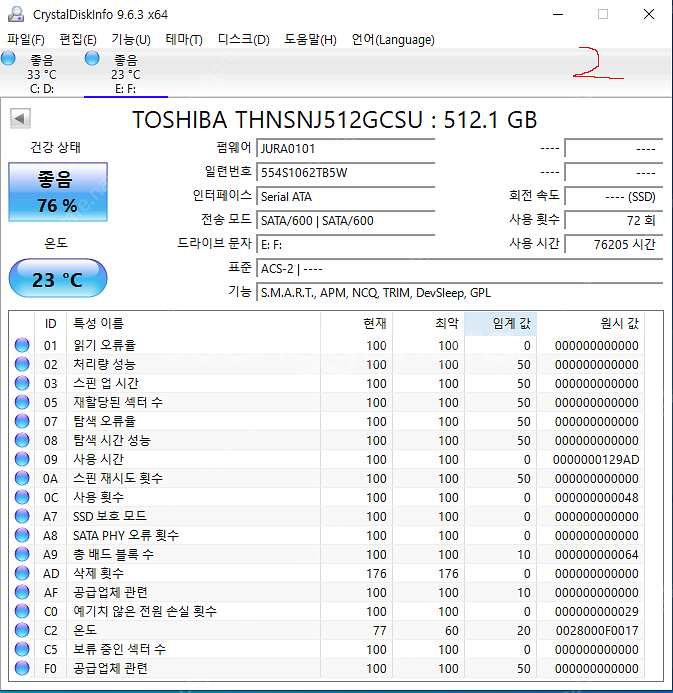The height and width of the screenshot is (693, 673).
Task: Click the status icon for row 01 읽기 오류율
Action: [22, 345]
